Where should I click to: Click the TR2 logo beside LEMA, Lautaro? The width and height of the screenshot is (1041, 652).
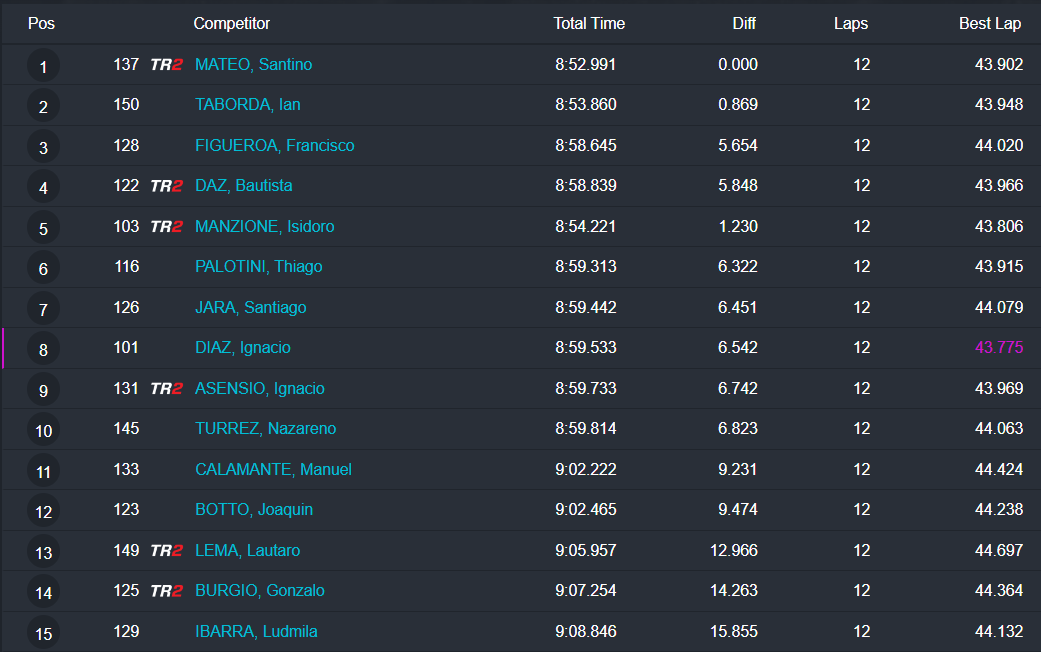tap(166, 551)
